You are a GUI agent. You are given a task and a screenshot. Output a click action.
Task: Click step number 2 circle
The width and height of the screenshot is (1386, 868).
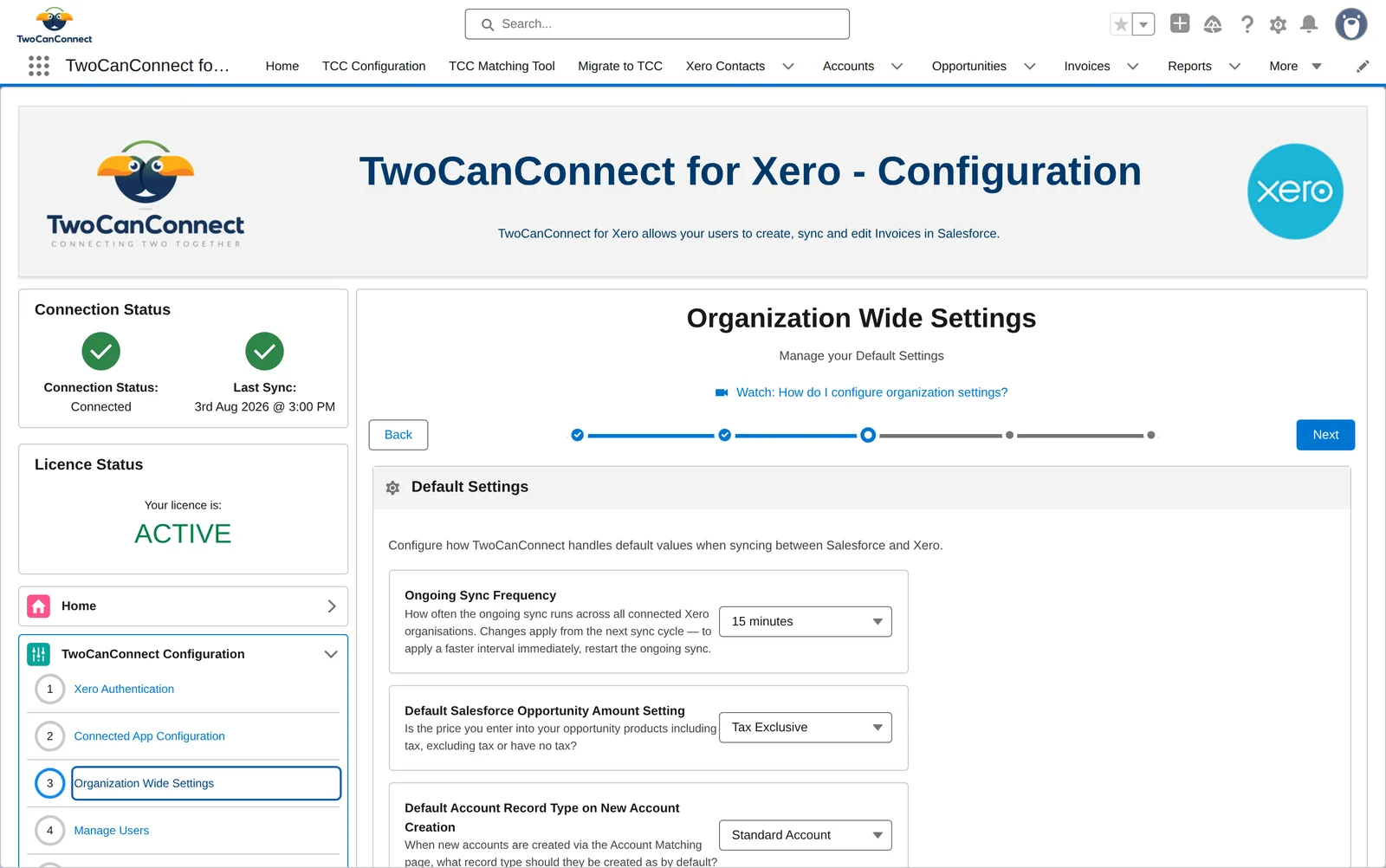(49, 736)
